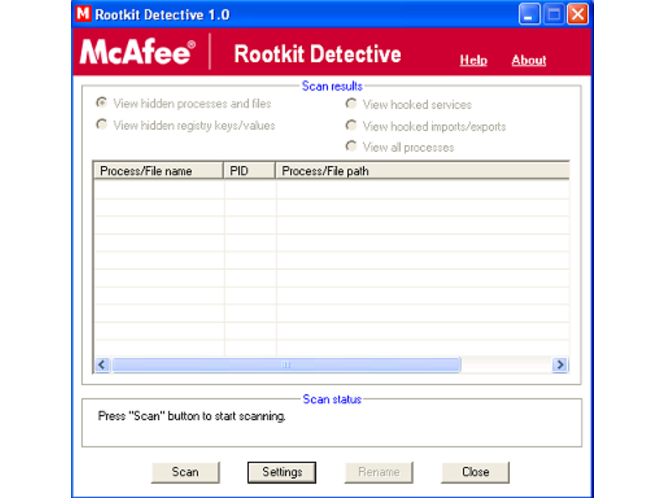Click the Rename button

tap(379, 472)
